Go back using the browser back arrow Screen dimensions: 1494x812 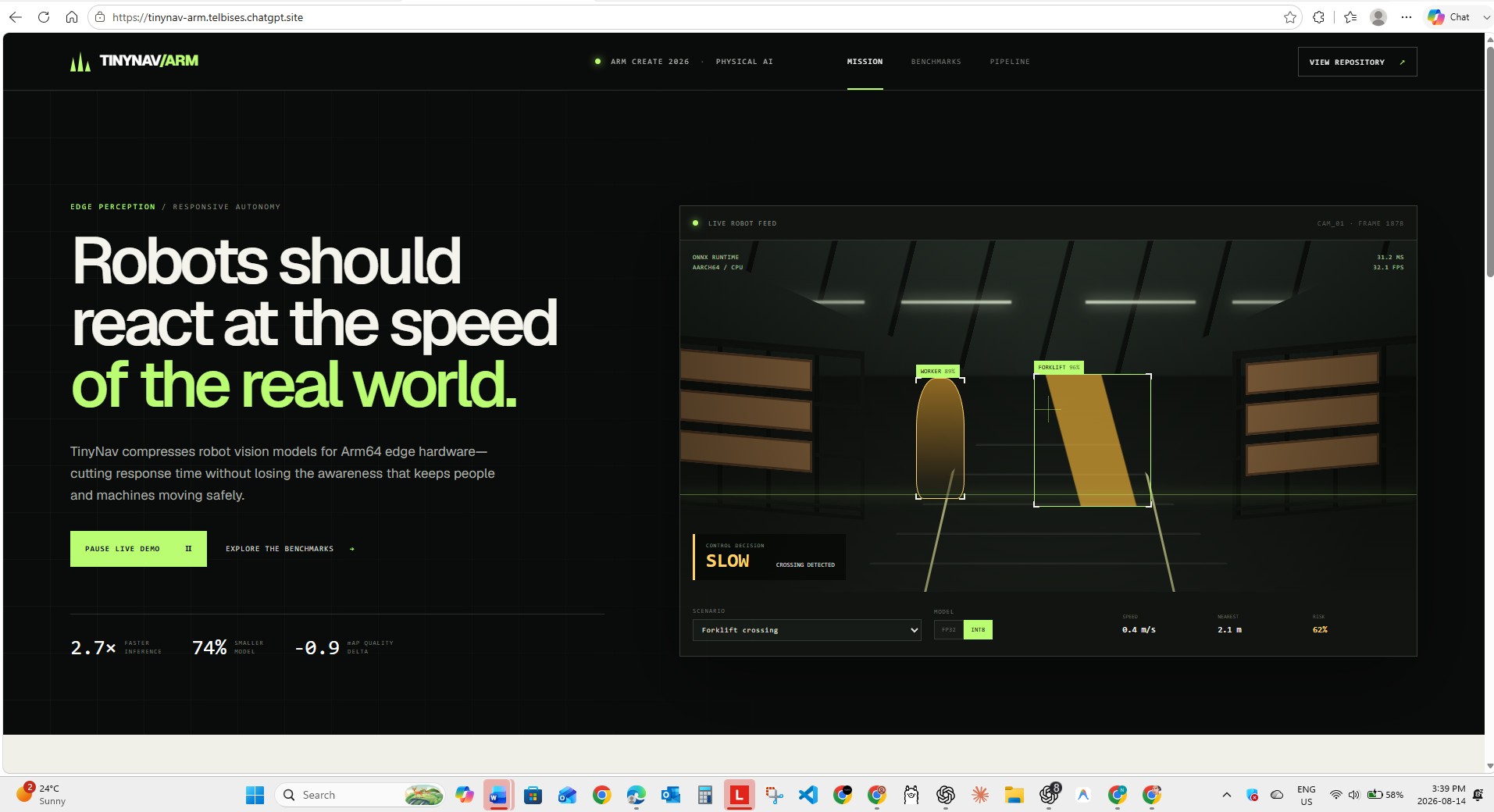coord(16,17)
